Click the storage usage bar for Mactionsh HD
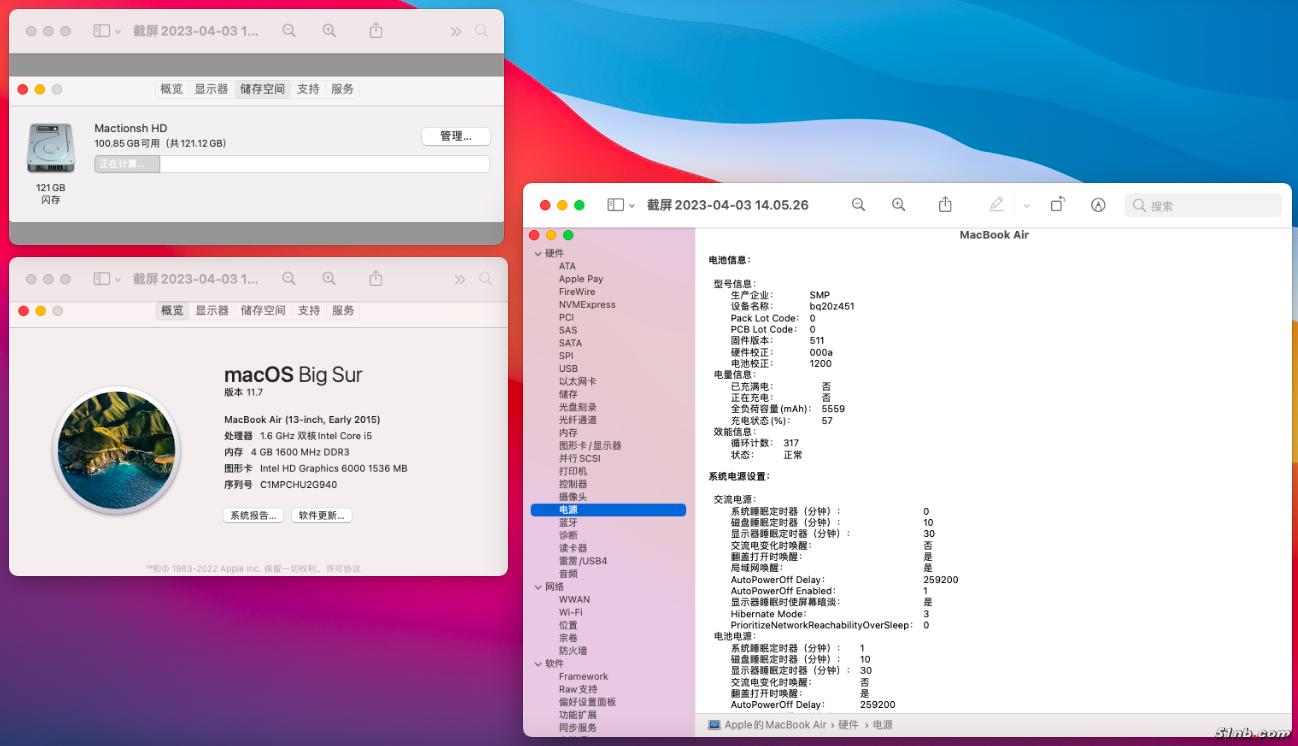The image size is (1298, 746). [292, 164]
